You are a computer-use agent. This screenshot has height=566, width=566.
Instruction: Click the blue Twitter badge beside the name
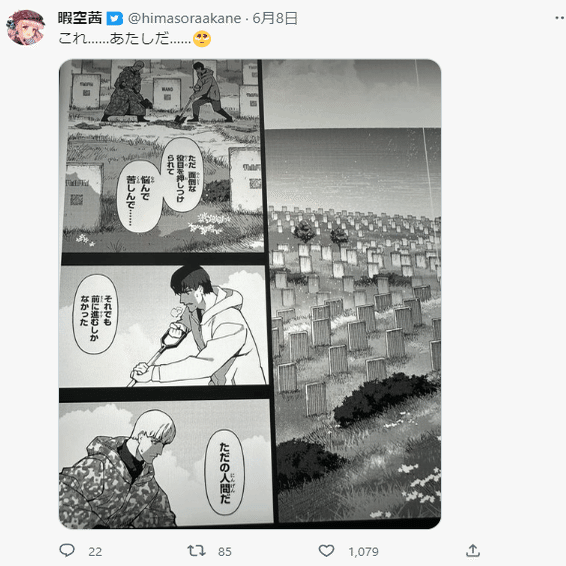[115, 18]
